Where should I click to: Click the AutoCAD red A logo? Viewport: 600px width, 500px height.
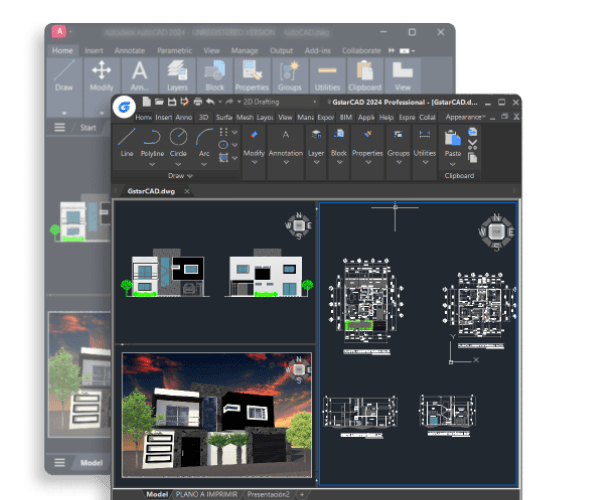click(59, 31)
